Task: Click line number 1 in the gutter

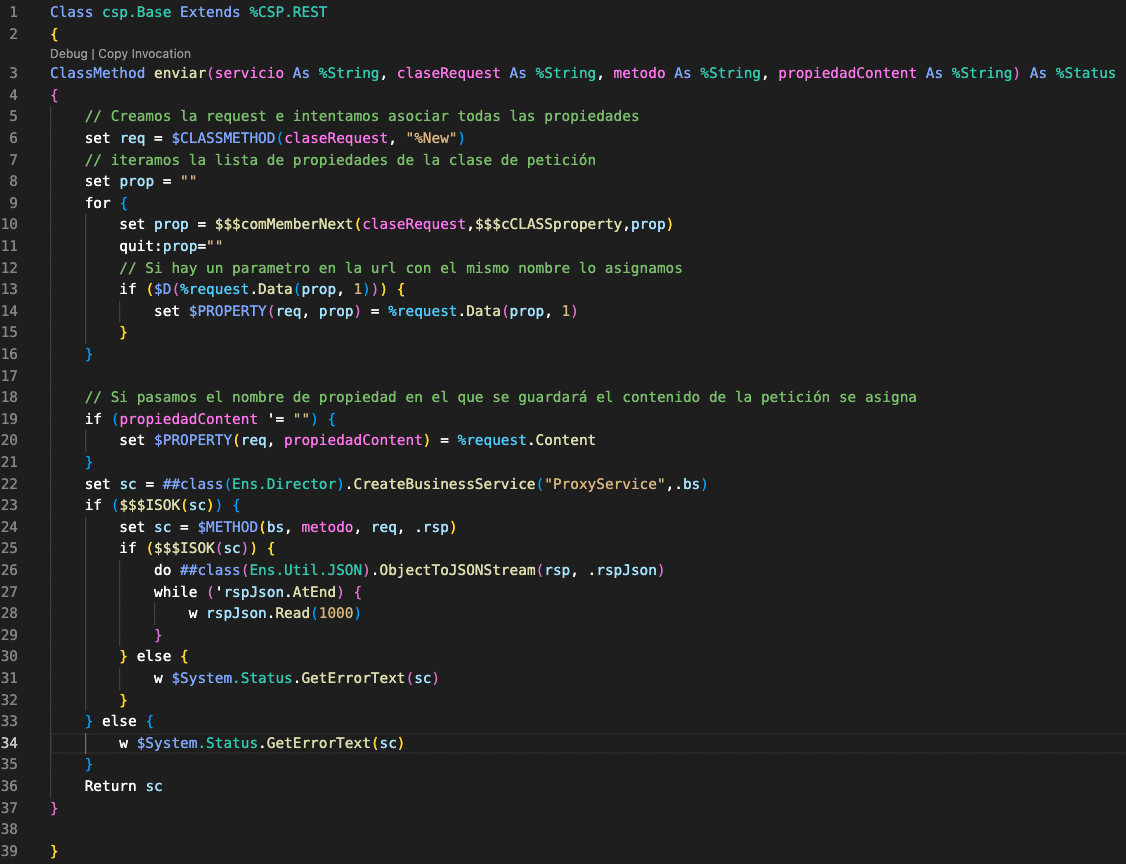Action: coord(13,13)
